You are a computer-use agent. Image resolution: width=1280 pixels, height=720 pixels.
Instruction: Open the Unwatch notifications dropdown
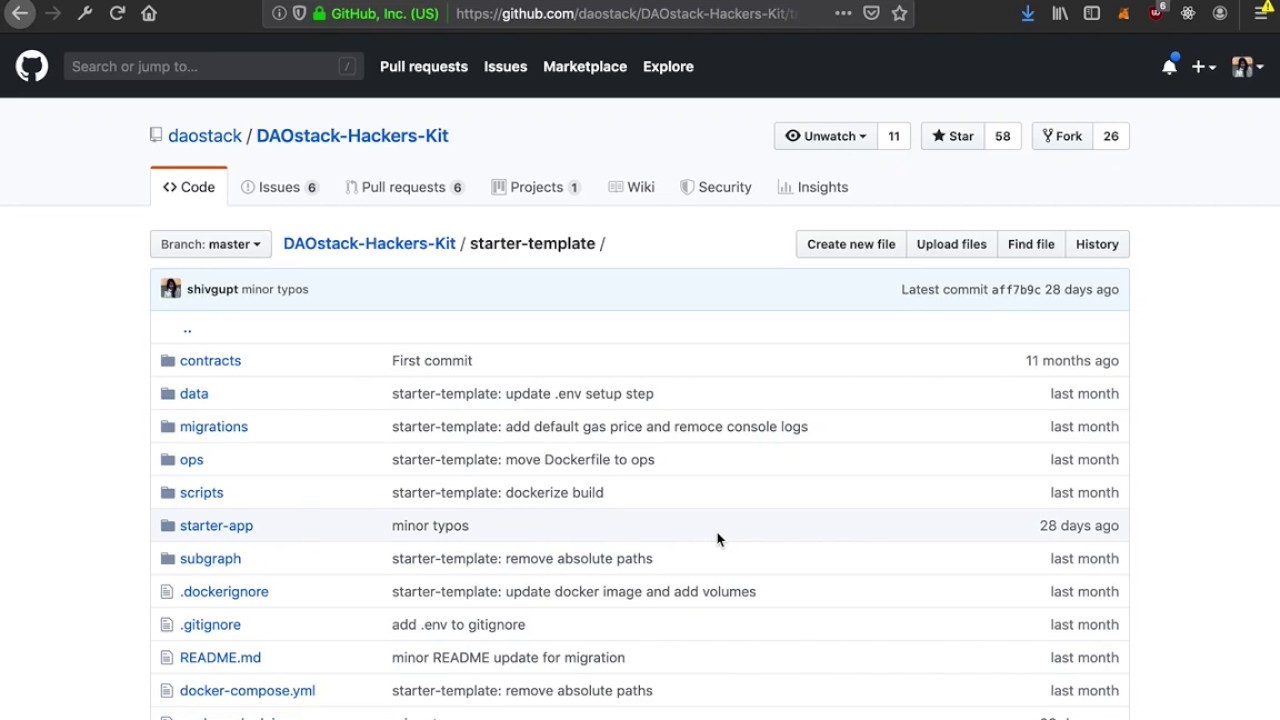[826, 136]
